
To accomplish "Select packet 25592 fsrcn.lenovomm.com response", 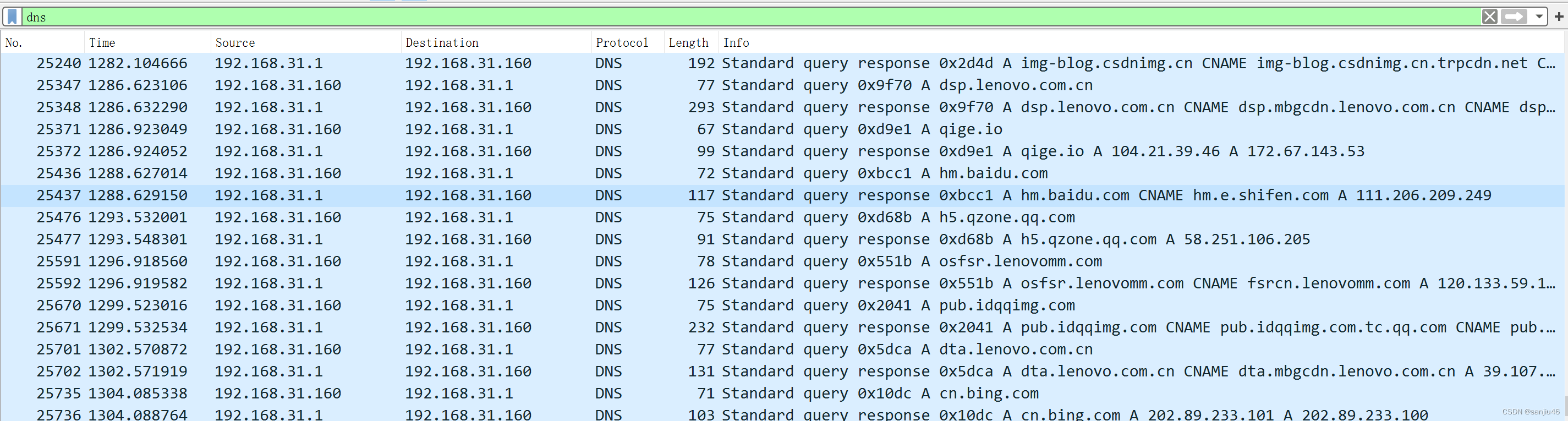I will [782, 283].
